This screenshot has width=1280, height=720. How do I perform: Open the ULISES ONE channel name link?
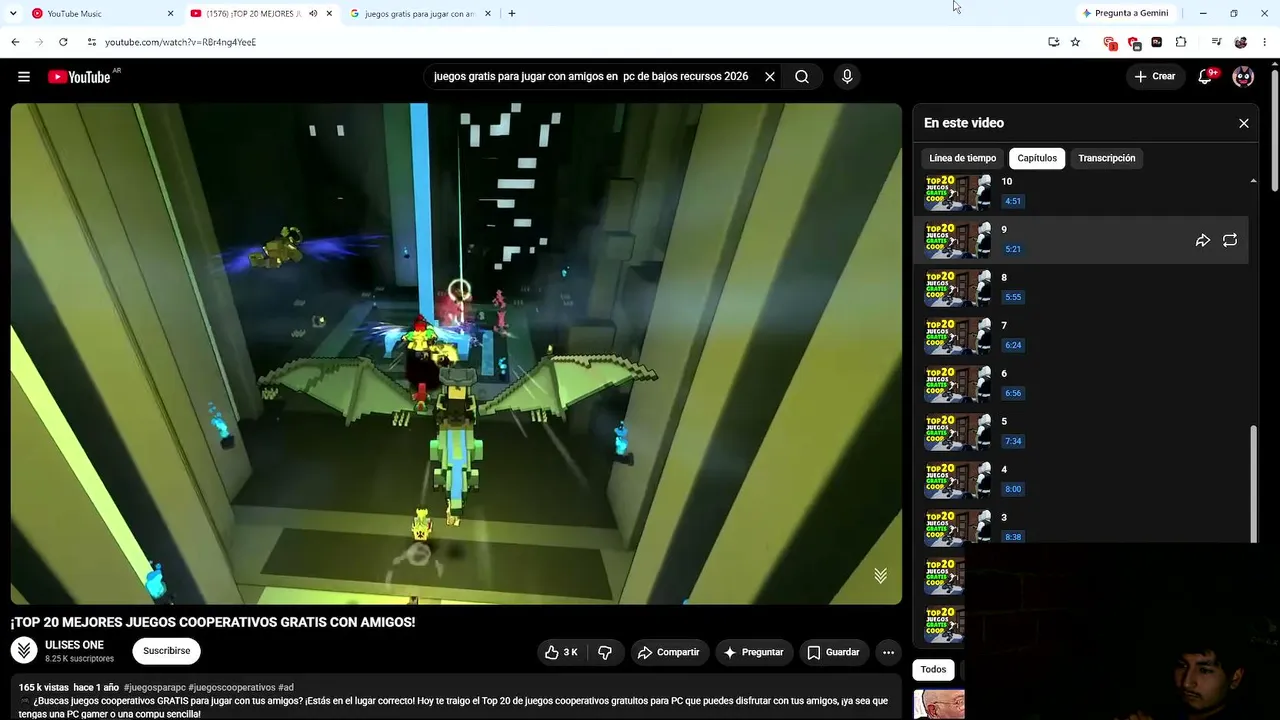point(74,645)
